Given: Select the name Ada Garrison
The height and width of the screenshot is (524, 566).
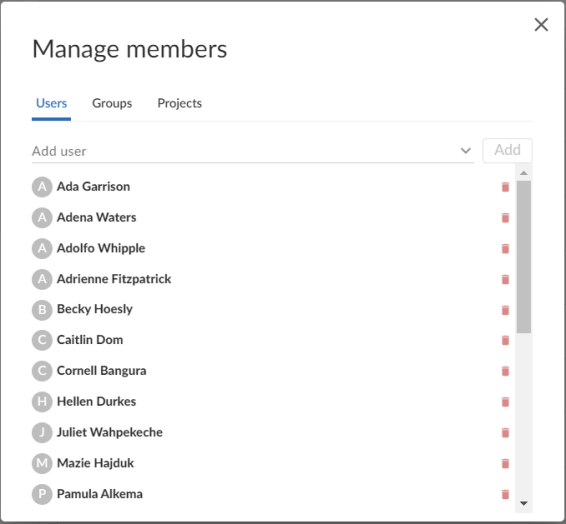Looking at the screenshot, I should click(93, 187).
